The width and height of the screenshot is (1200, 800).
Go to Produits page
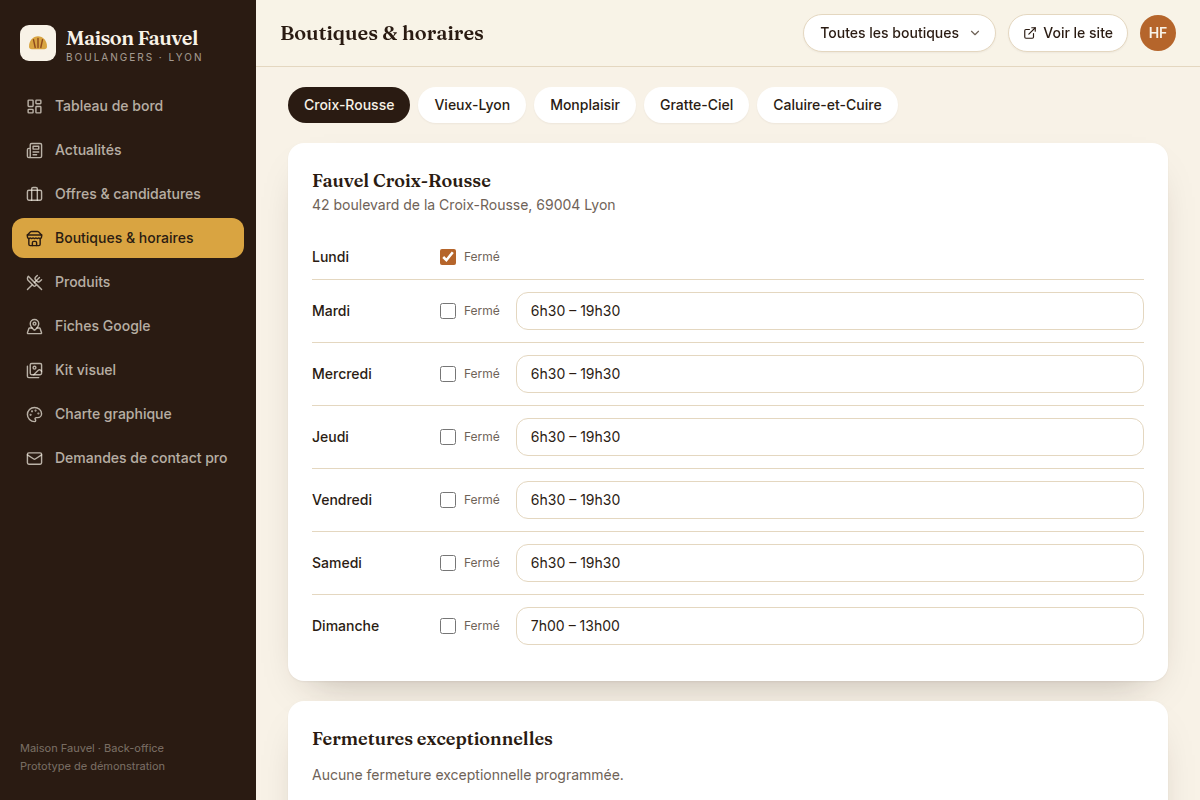(x=128, y=282)
